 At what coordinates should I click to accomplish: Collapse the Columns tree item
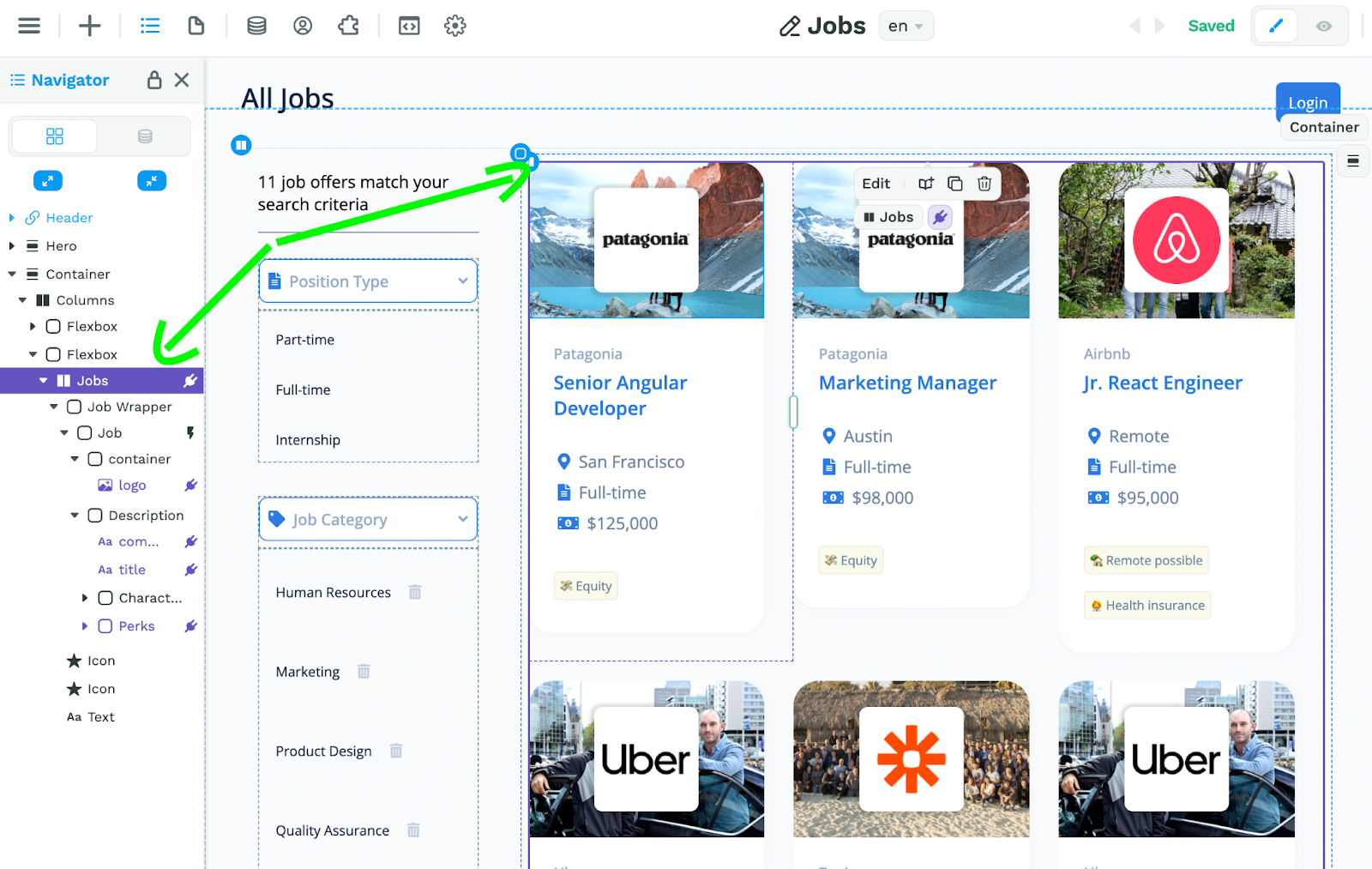click(22, 300)
